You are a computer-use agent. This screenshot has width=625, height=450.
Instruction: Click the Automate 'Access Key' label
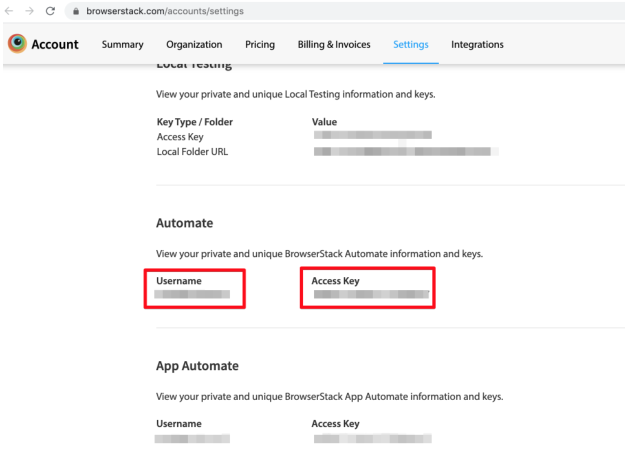335,281
